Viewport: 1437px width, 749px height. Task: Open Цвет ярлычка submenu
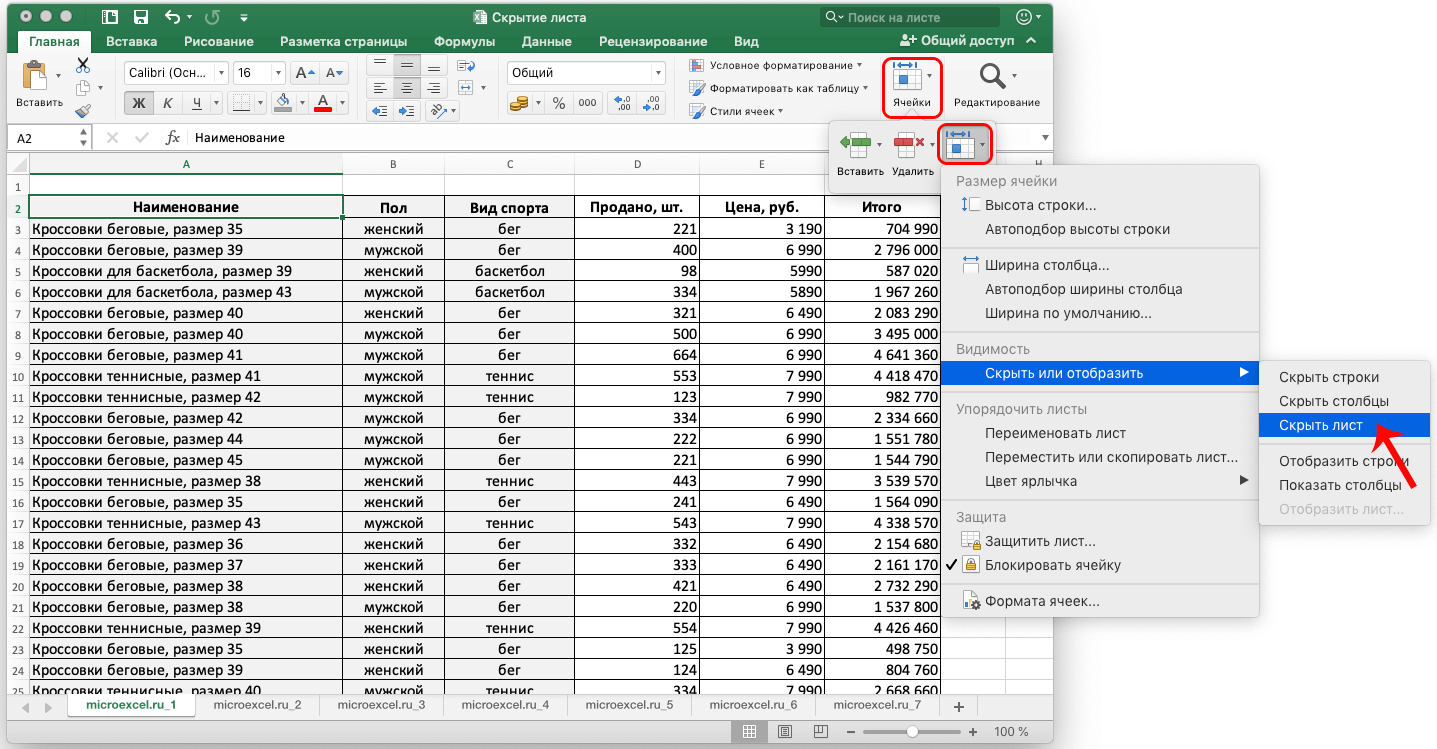point(1098,481)
